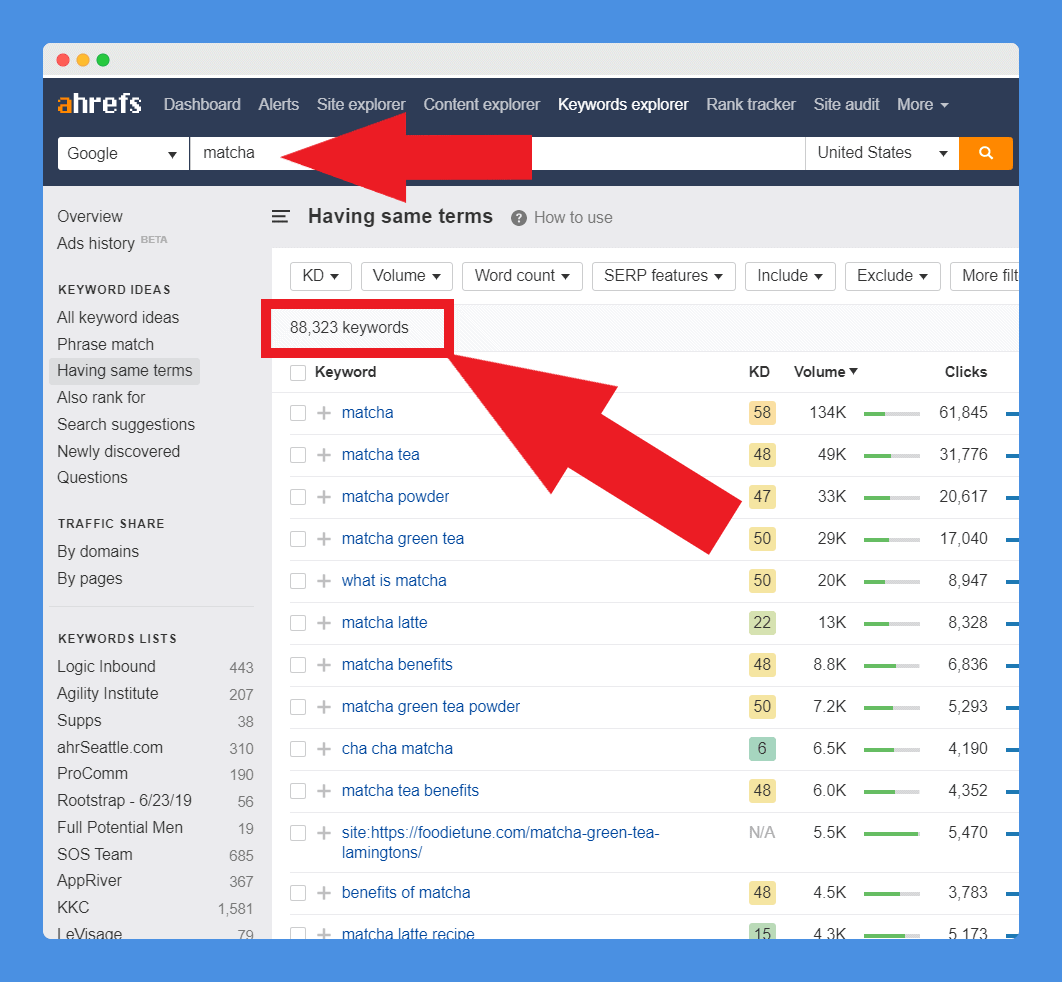Sort by the Clicks column header

965,372
